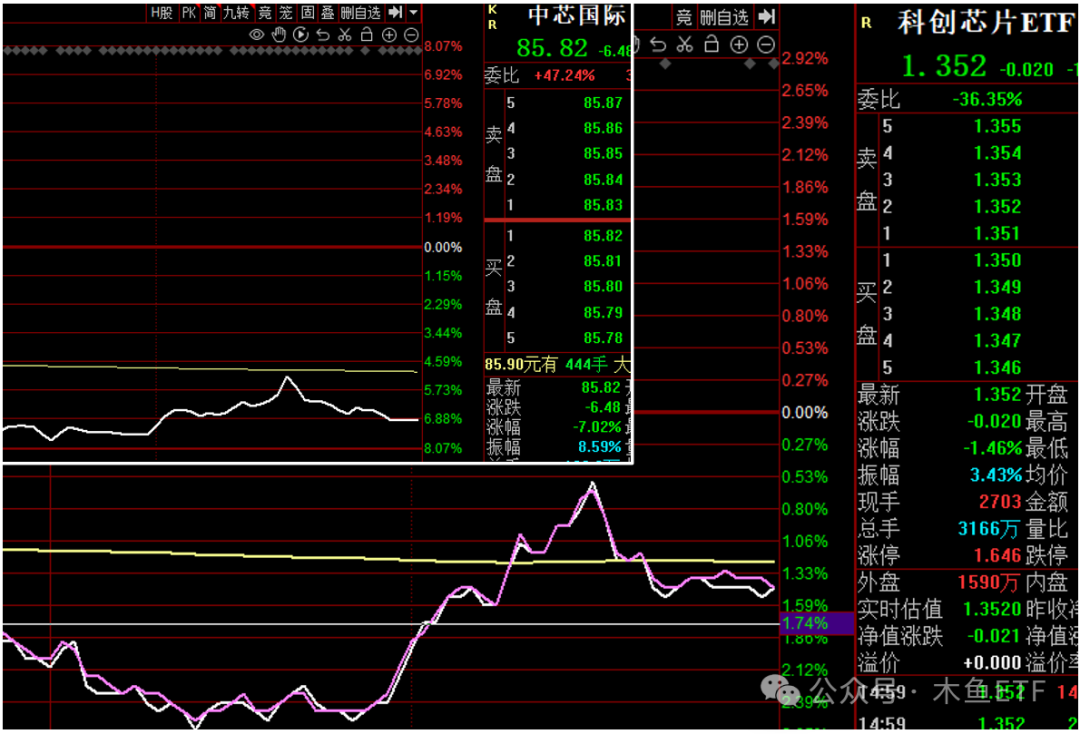Toggle the padlock icon in 中芯国际 chart toolbar

click(x=366, y=34)
